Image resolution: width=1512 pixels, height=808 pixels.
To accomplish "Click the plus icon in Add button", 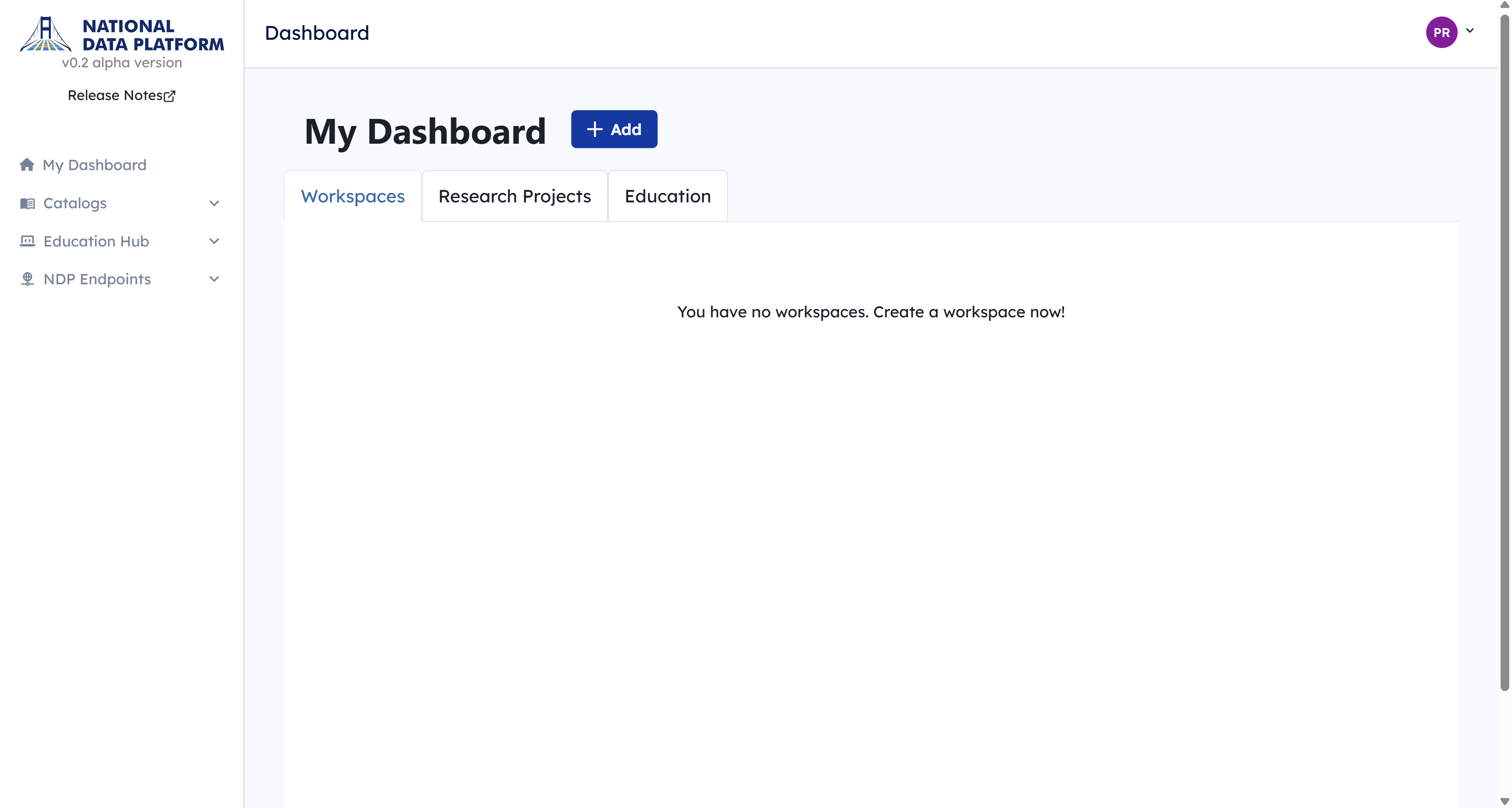I will coord(595,129).
